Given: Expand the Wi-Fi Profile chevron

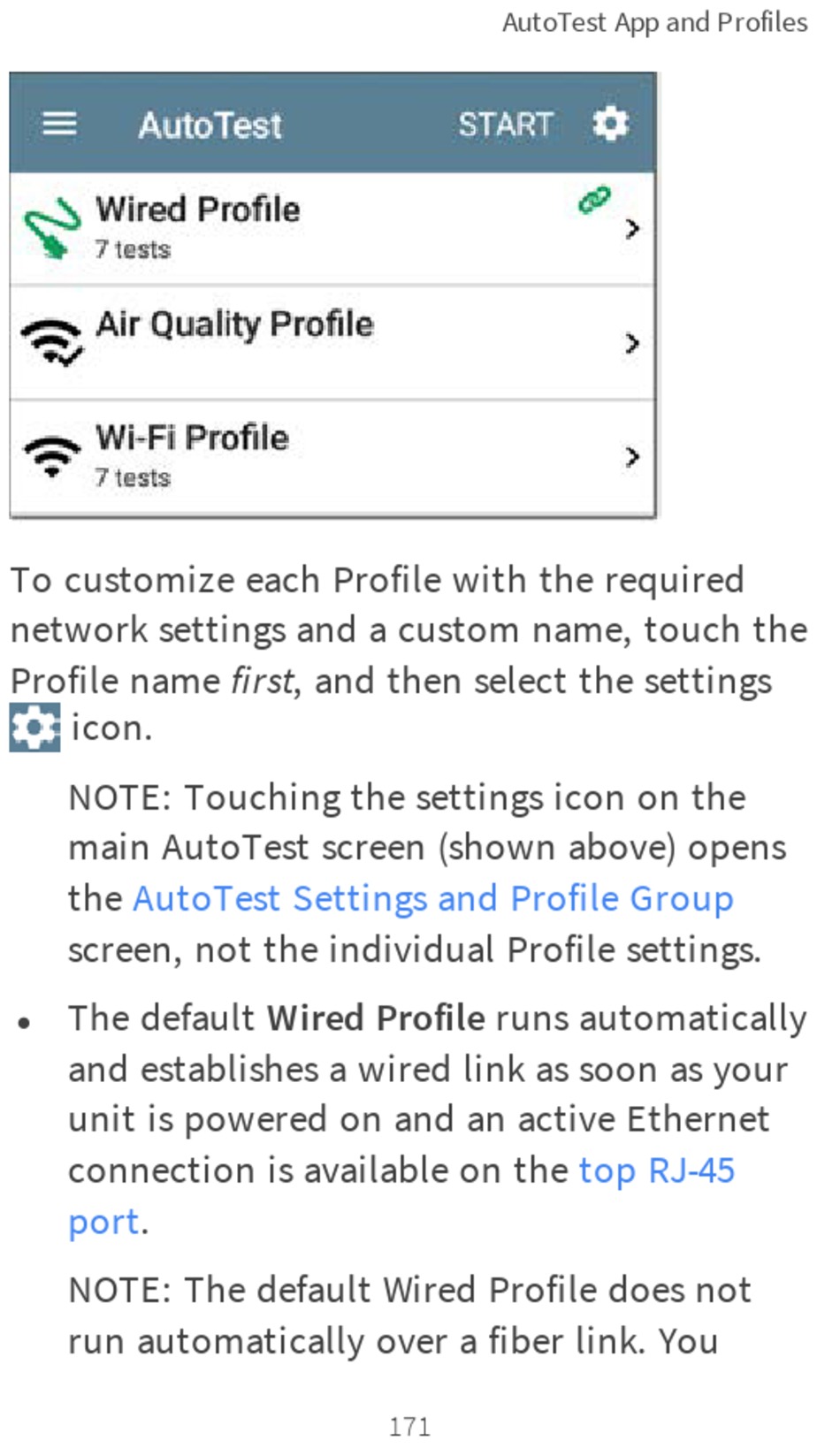Looking at the screenshot, I should (x=631, y=457).
